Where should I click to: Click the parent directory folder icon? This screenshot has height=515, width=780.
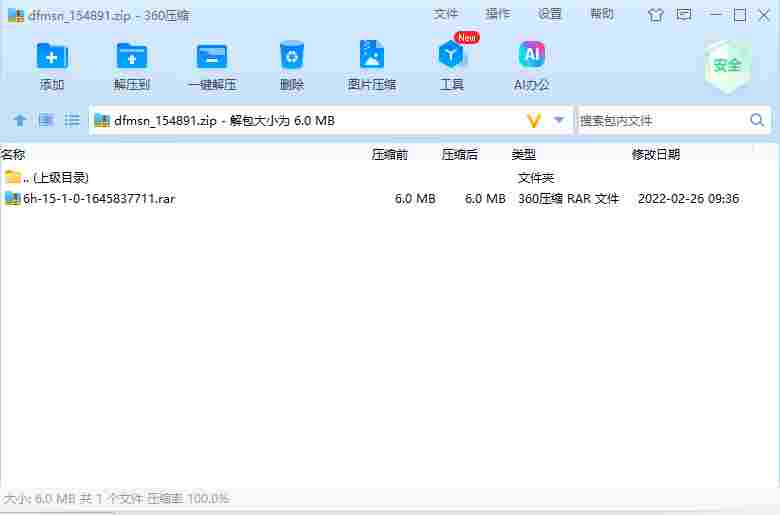point(12,177)
